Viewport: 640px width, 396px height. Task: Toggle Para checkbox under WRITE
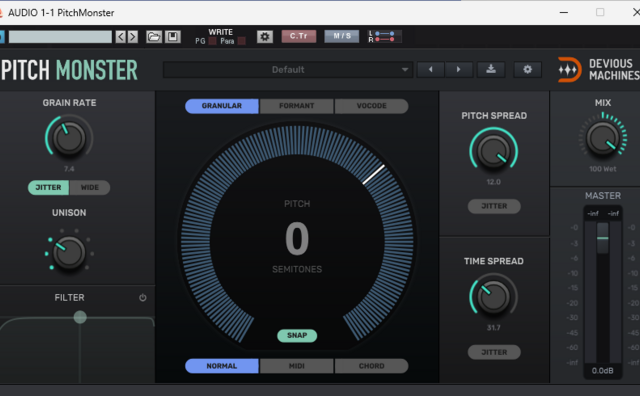242,41
